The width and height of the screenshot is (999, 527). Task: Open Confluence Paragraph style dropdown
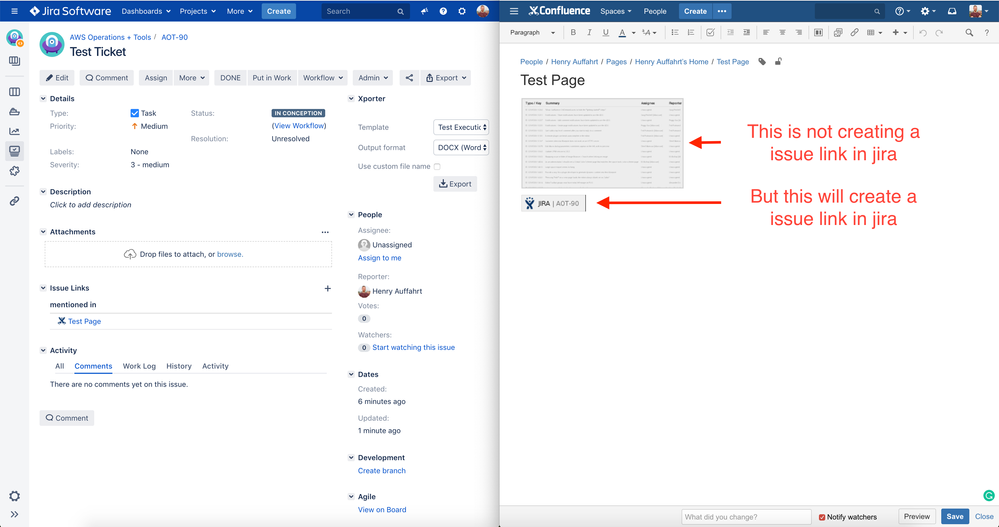(533, 32)
